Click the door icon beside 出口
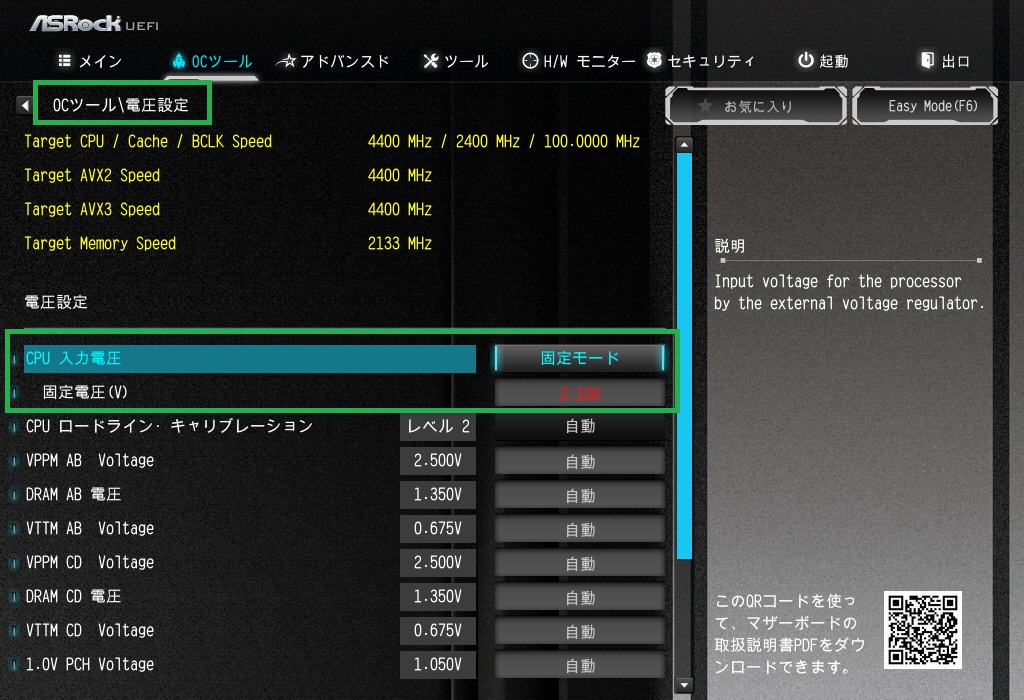Screen dimensions: 1024x700 [927, 60]
